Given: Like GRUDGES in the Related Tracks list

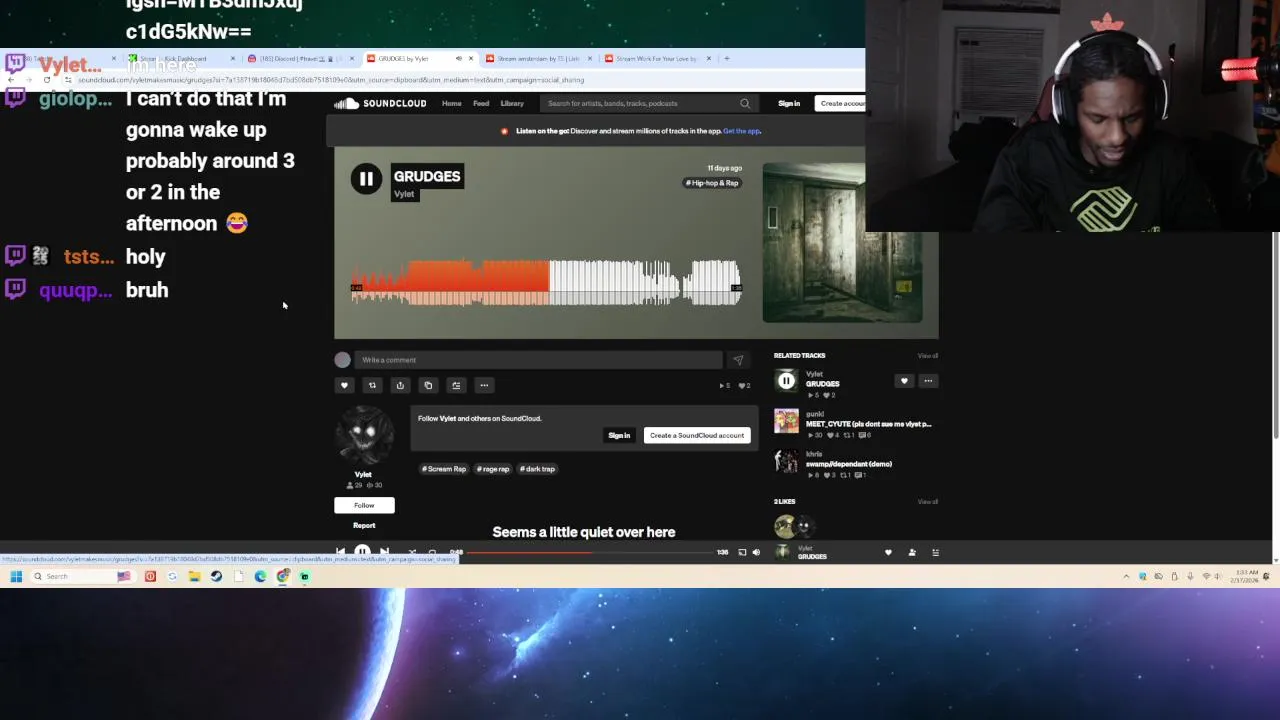Looking at the screenshot, I should [x=904, y=381].
